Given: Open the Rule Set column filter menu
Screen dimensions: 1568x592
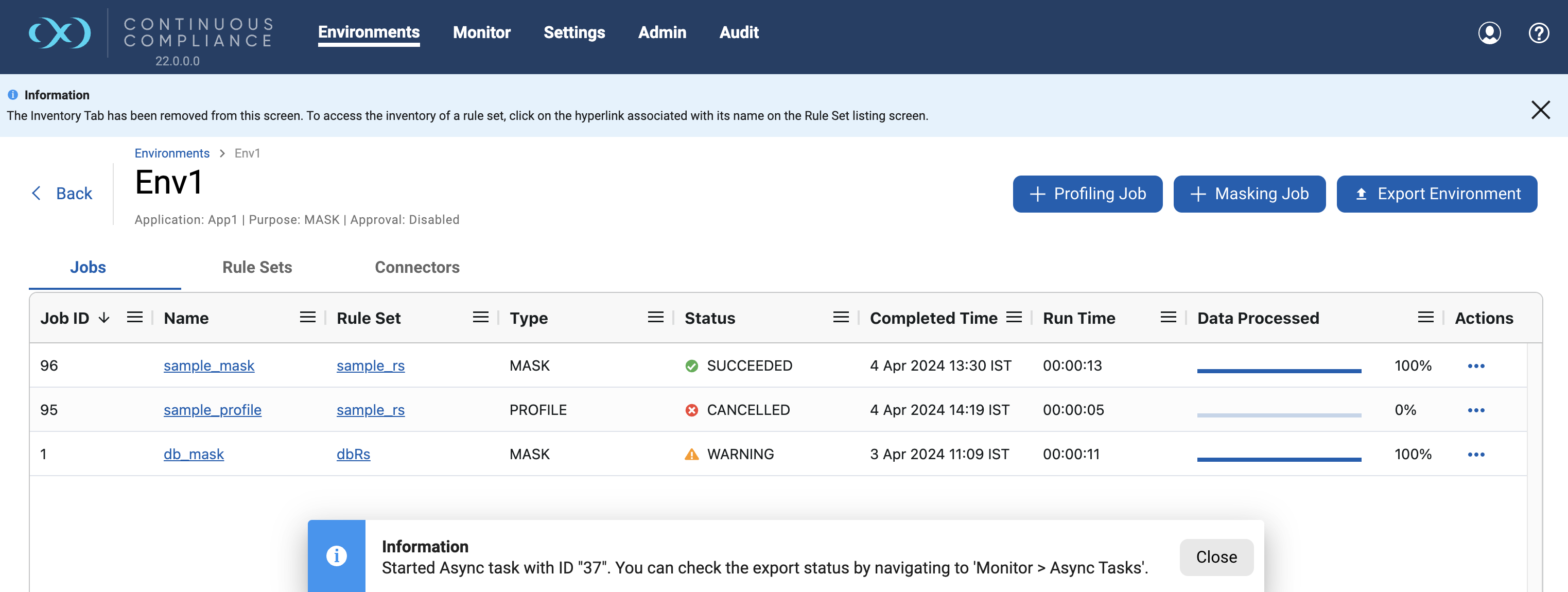Looking at the screenshot, I should (481, 317).
